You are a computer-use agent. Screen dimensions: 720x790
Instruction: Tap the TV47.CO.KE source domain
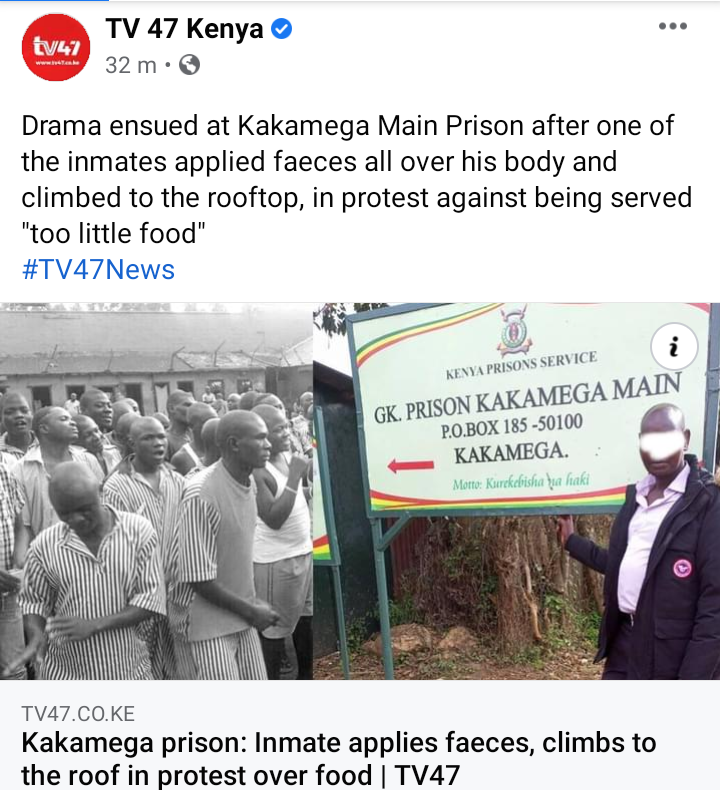click(x=78, y=713)
